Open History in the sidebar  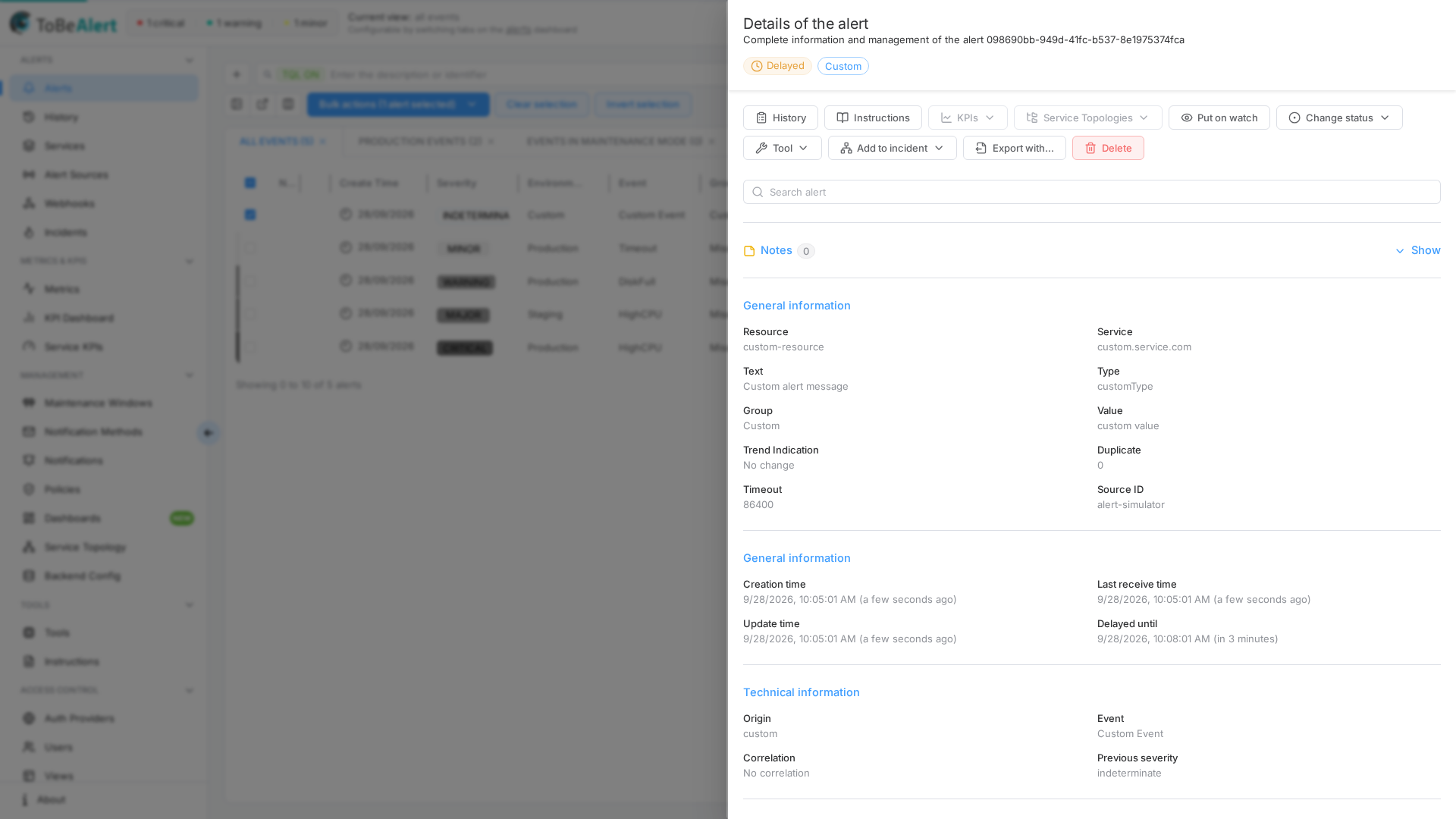[x=103, y=117]
